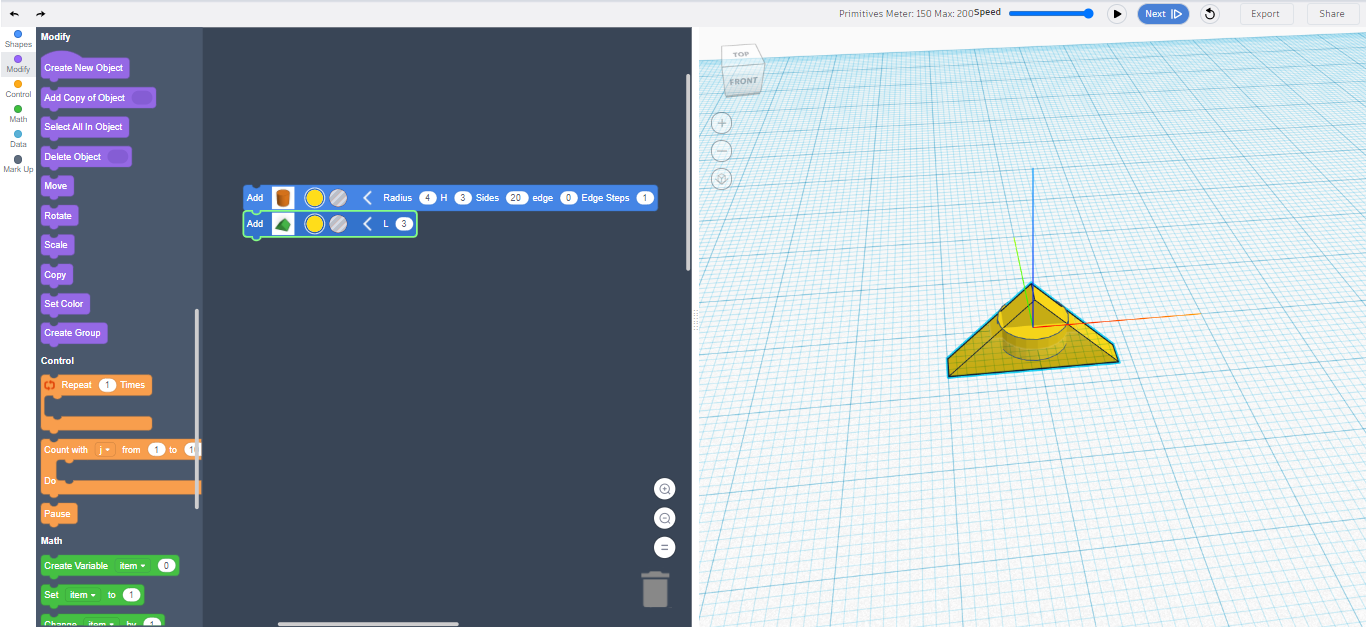Click the redo arrow icon
This screenshot has height=627, width=1366.
coord(40,14)
